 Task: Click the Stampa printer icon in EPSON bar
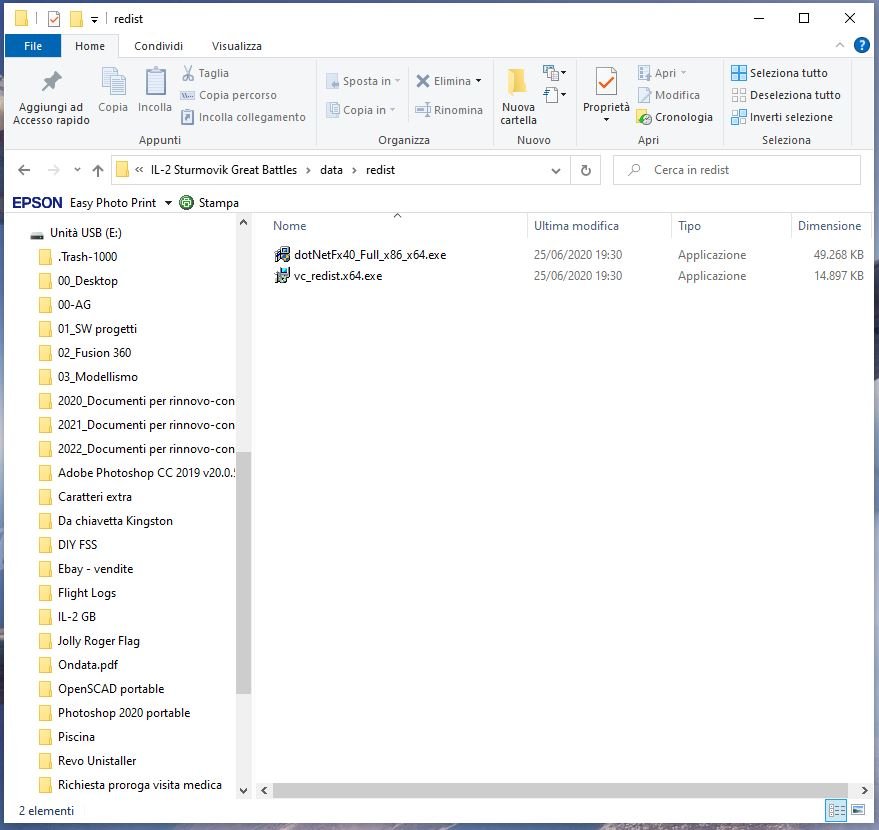pyautogui.click(x=186, y=202)
